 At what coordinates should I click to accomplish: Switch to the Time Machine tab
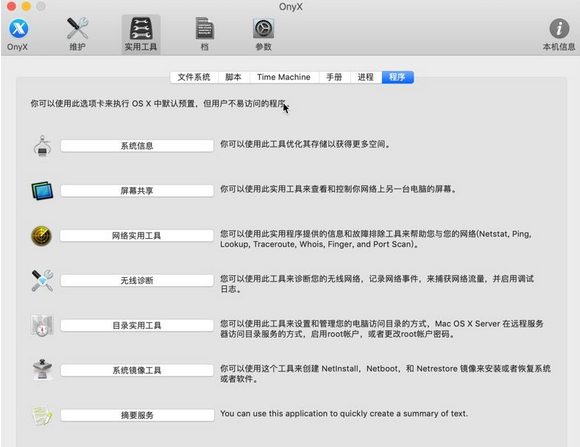pos(284,77)
